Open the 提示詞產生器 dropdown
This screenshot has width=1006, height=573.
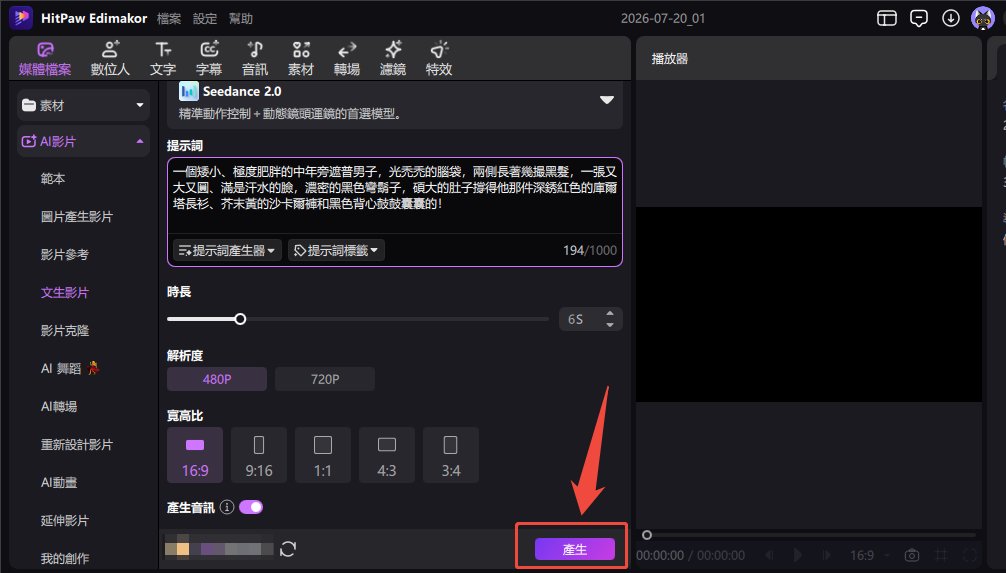pyautogui.click(x=226, y=250)
